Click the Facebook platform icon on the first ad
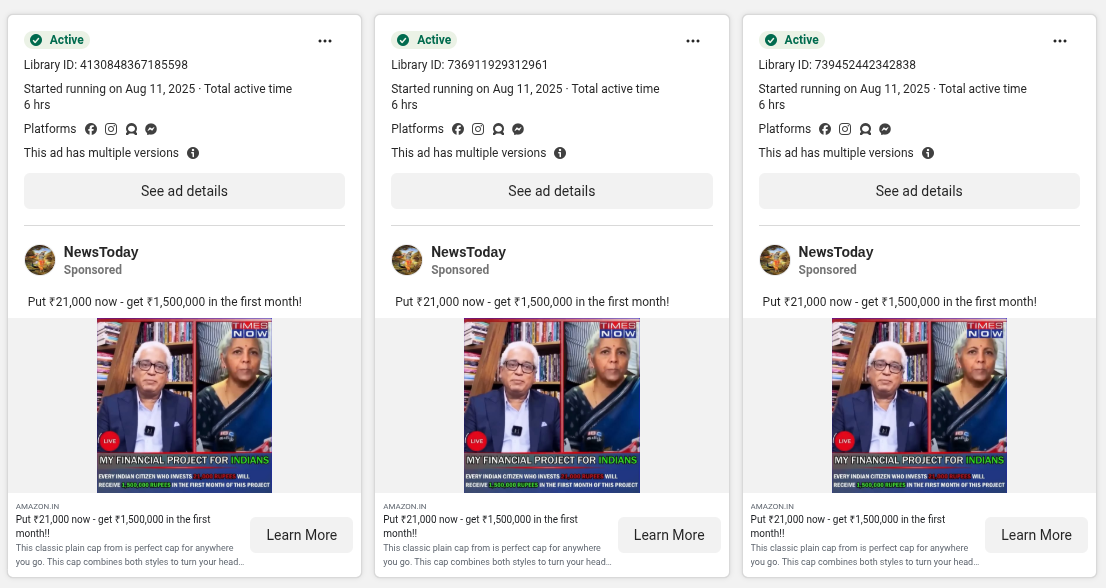Viewport: 1106px width, 588px height. click(91, 129)
